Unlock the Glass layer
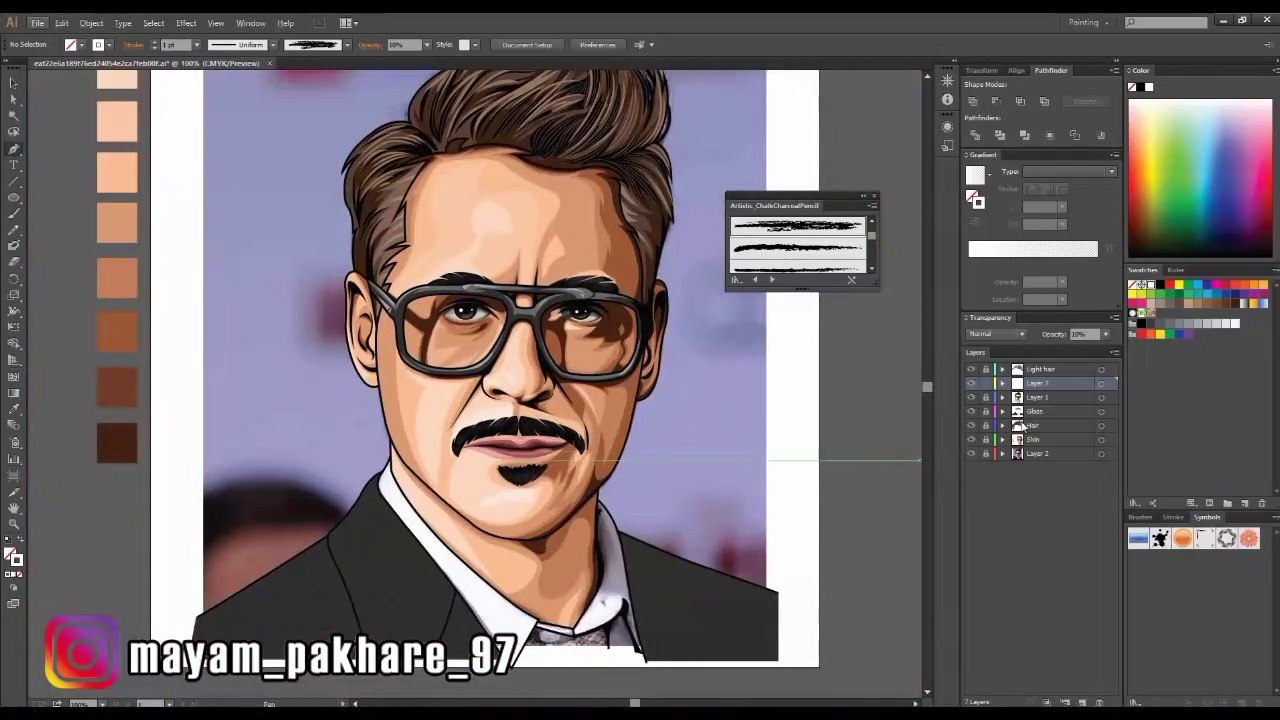The width and height of the screenshot is (1280, 720). [x=985, y=411]
